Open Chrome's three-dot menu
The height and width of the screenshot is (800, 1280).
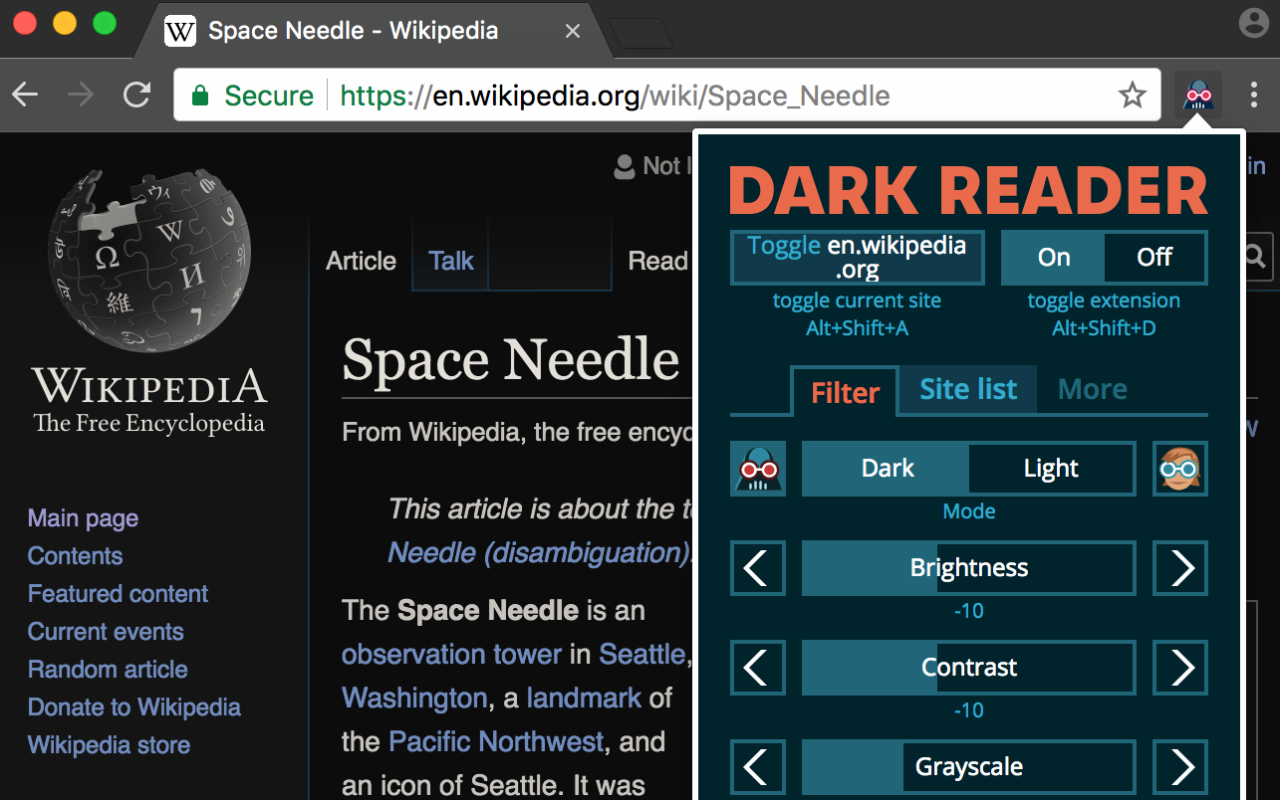(x=1253, y=93)
